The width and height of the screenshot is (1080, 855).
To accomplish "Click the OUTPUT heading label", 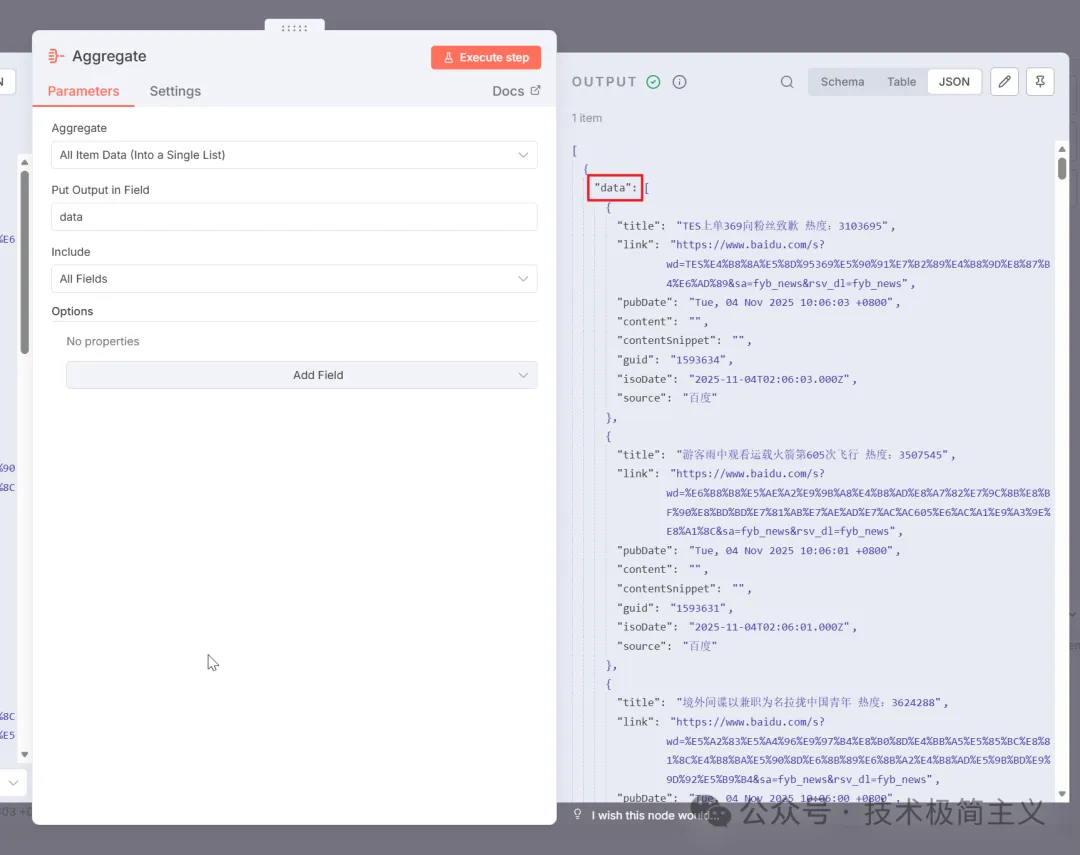I will point(604,82).
